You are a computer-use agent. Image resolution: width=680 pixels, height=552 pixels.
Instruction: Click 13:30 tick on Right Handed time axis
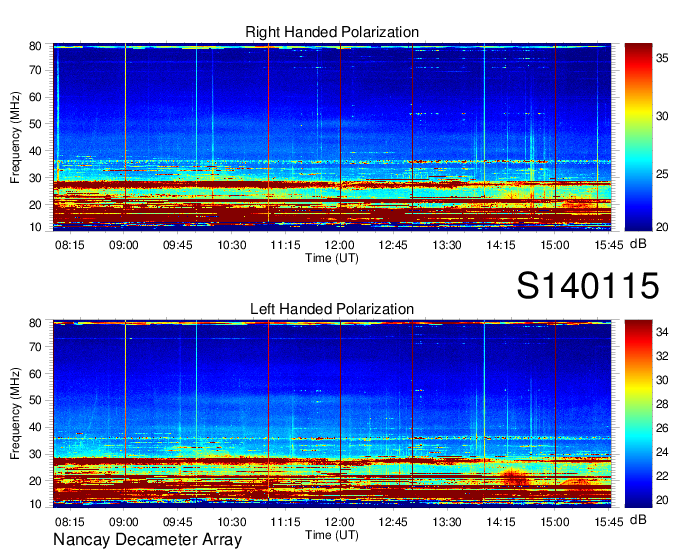click(447, 245)
